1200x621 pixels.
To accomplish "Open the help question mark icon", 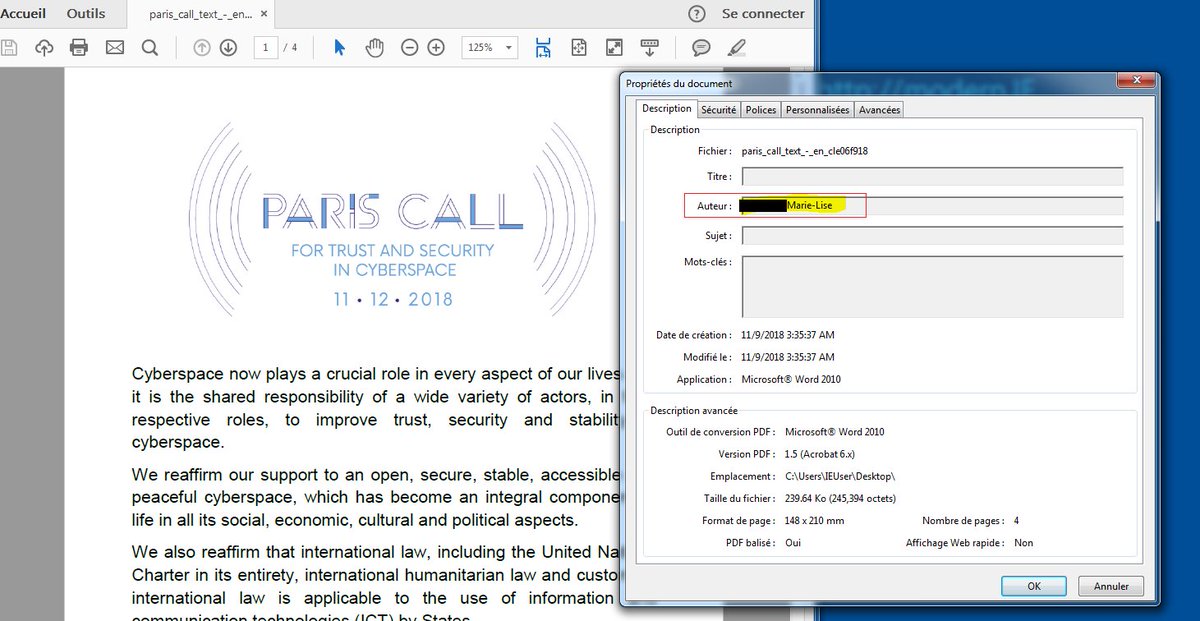I will [x=698, y=14].
